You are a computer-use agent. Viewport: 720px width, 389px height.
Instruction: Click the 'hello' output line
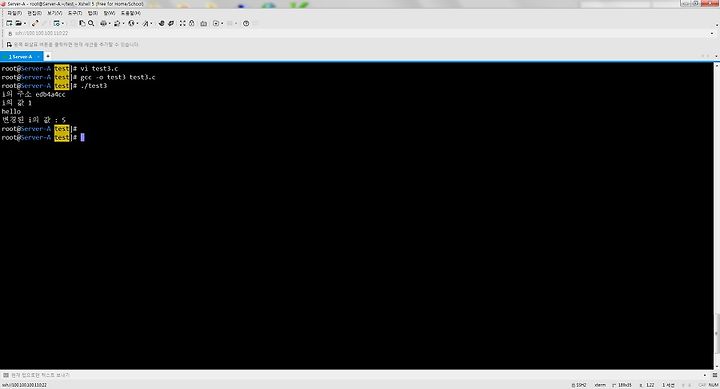pos(11,112)
